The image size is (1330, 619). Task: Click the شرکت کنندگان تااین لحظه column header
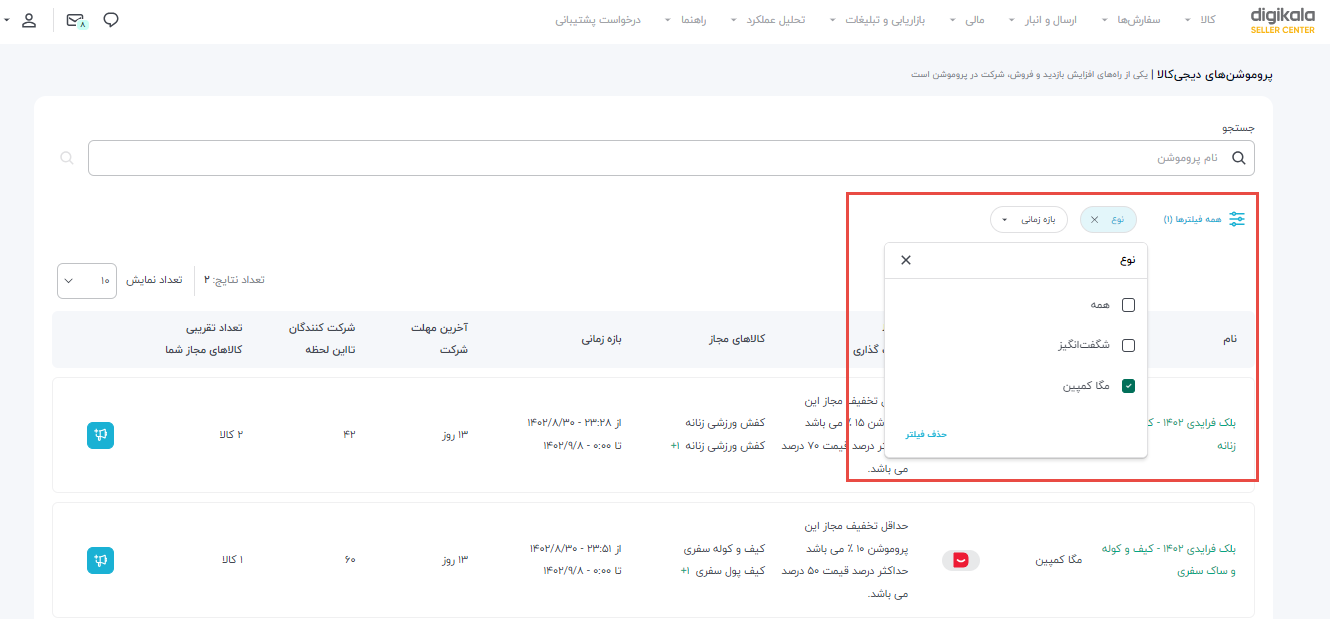click(322, 339)
